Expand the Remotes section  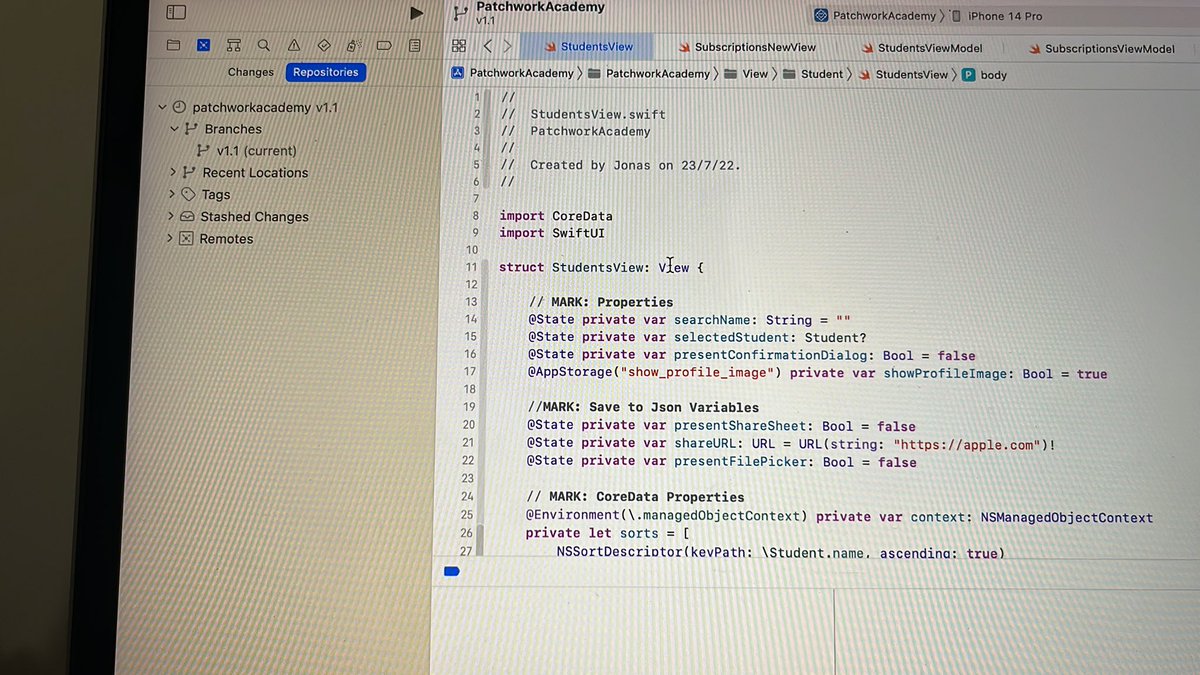[x=172, y=238]
